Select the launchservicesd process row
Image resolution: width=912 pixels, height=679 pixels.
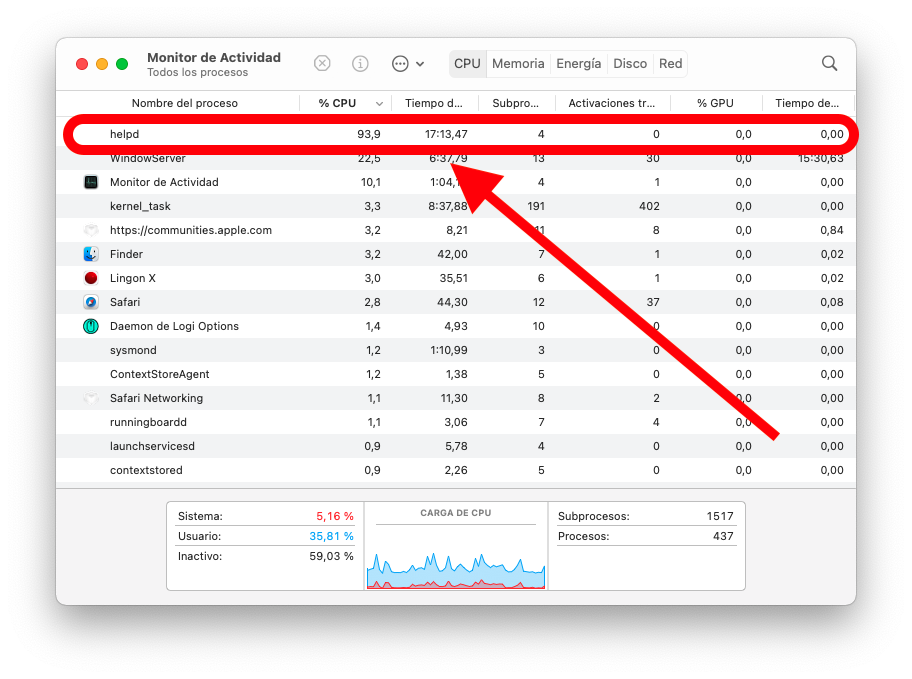tap(456, 446)
